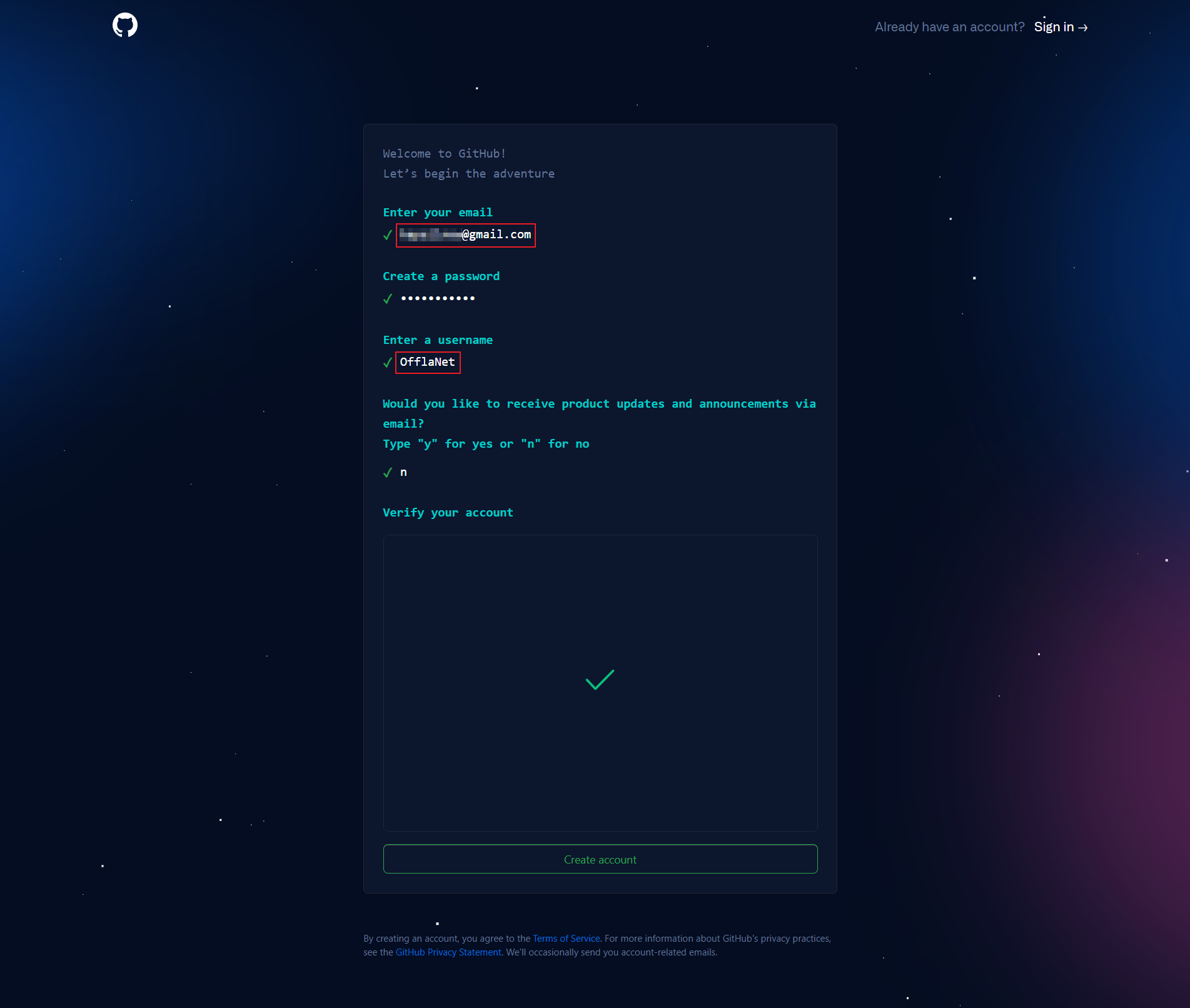This screenshot has width=1190, height=1008.
Task: Click the 'Enter your email' label
Action: click(438, 213)
